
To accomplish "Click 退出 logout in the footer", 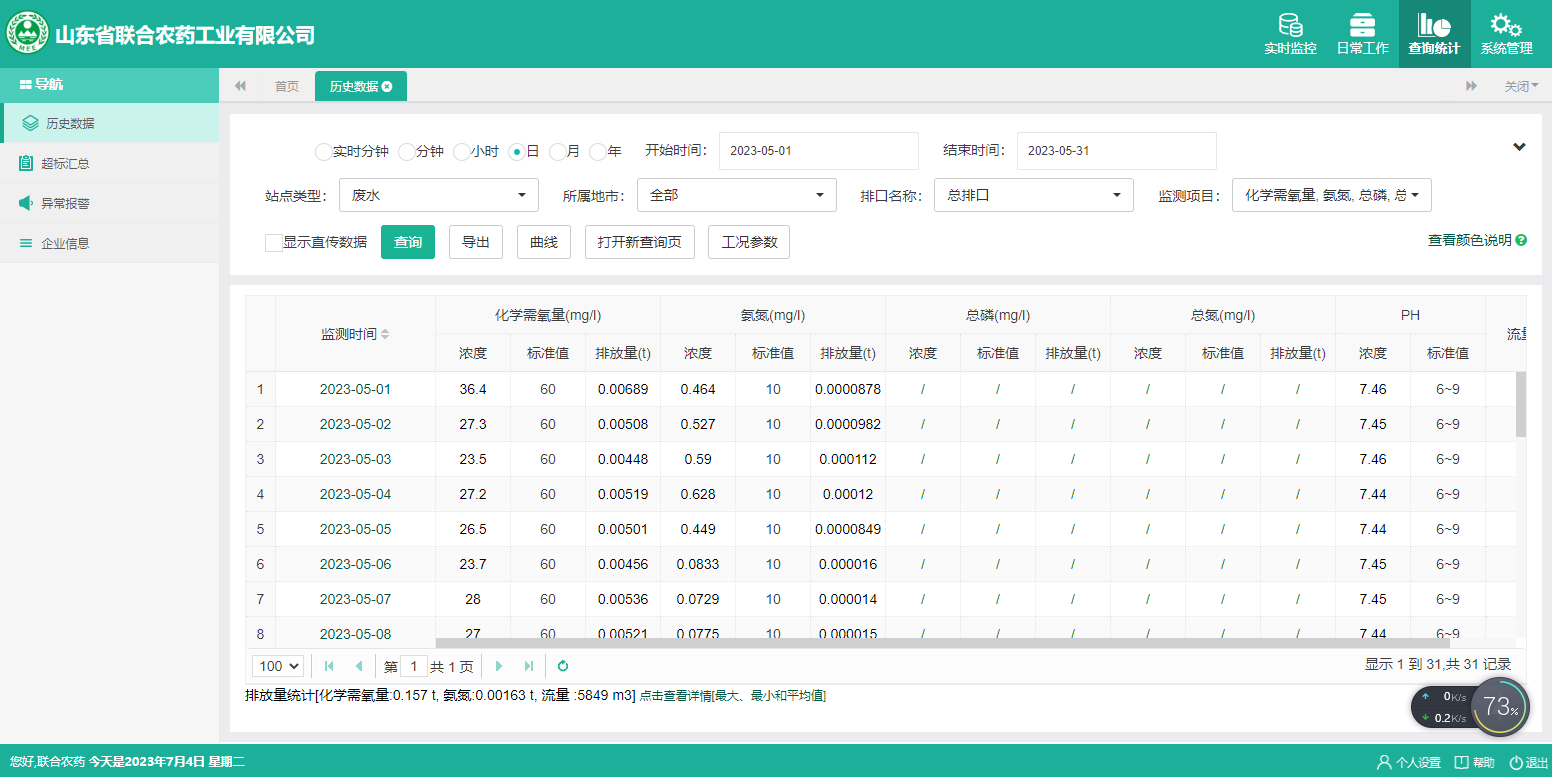I will pos(1528,763).
